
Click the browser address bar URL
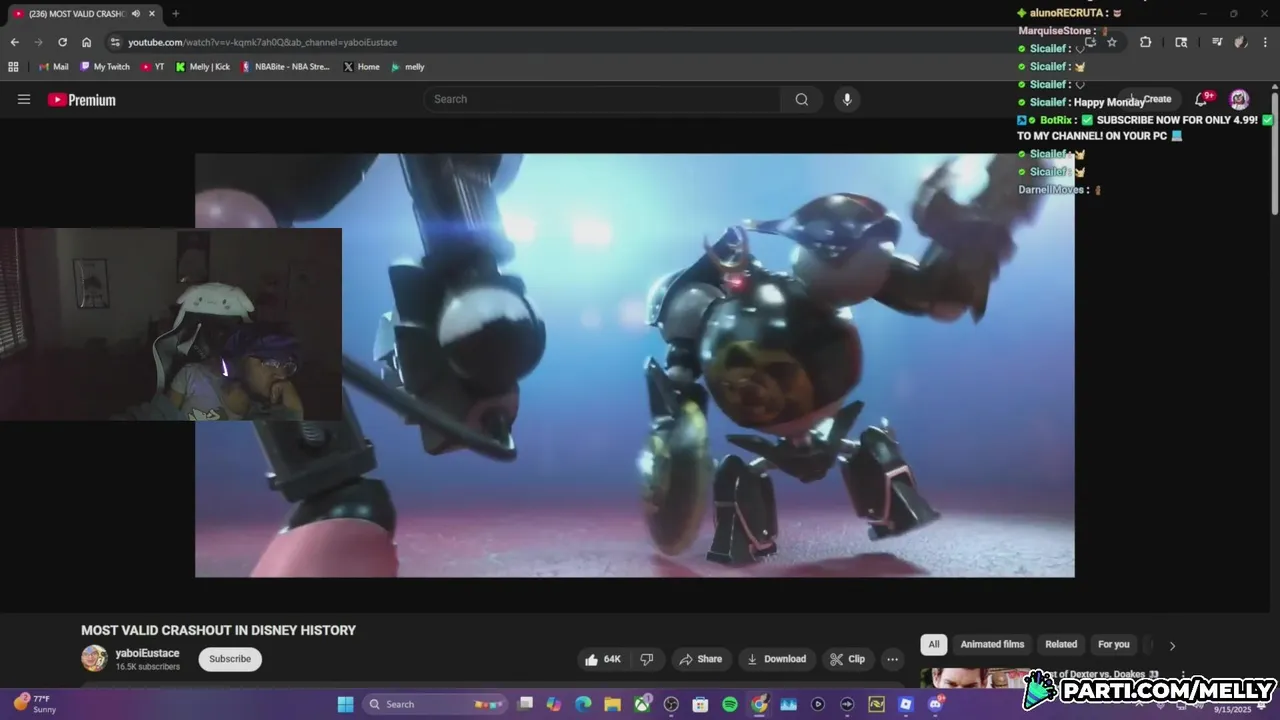coord(262,42)
